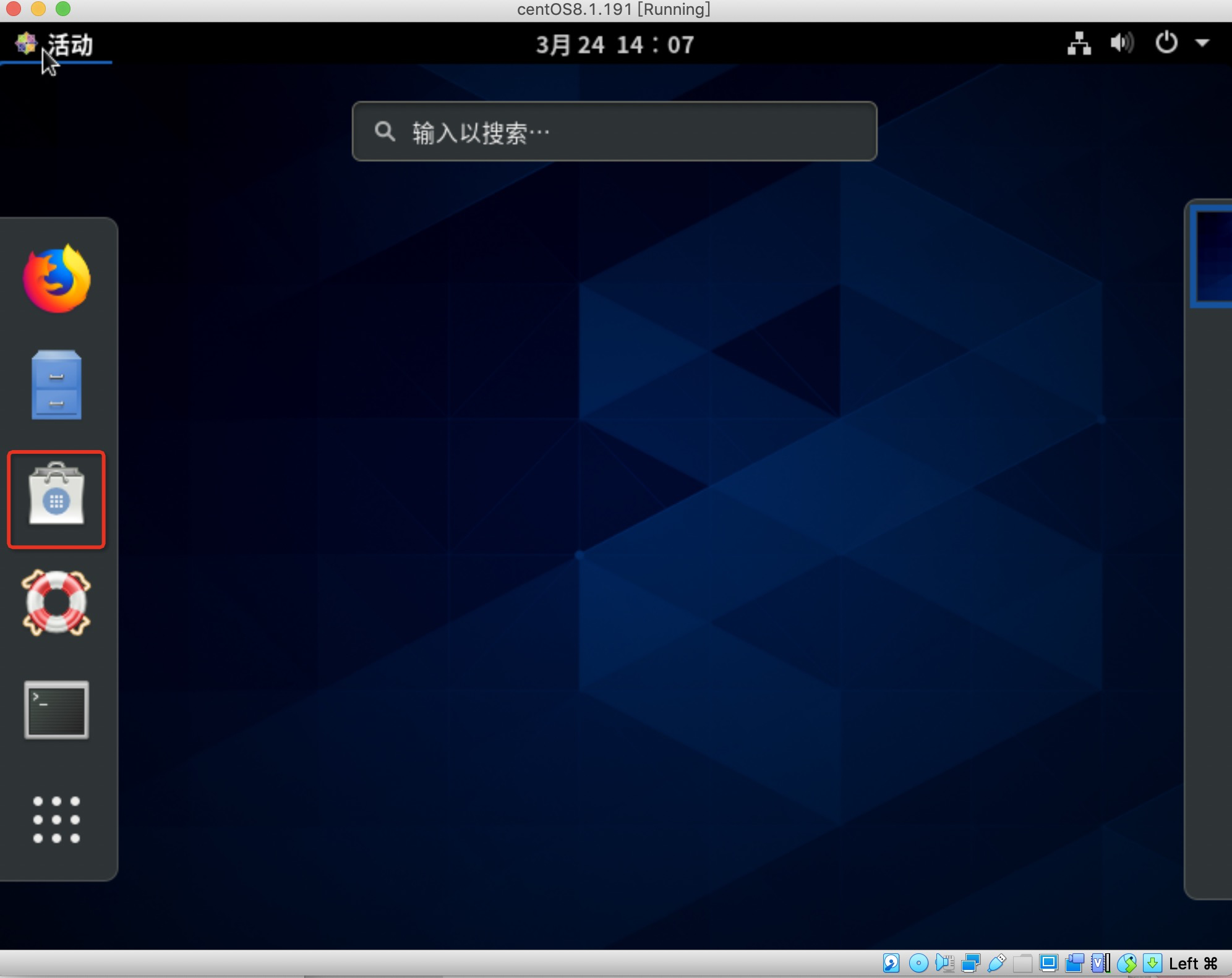Click VirtualBox optical disc icon
The width and height of the screenshot is (1232, 978).
pyautogui.click(x=918, y=963)
